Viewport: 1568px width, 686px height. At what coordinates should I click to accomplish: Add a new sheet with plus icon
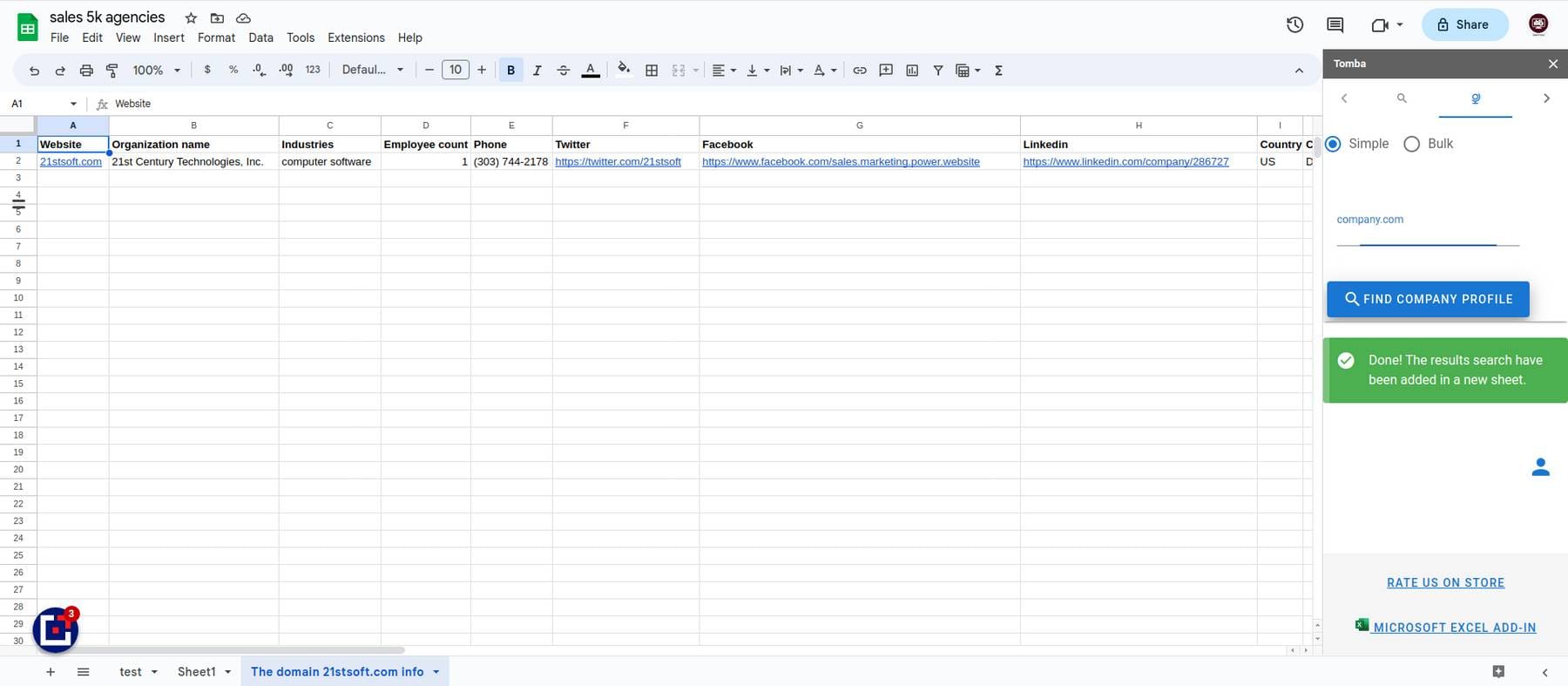coord(51,672)
